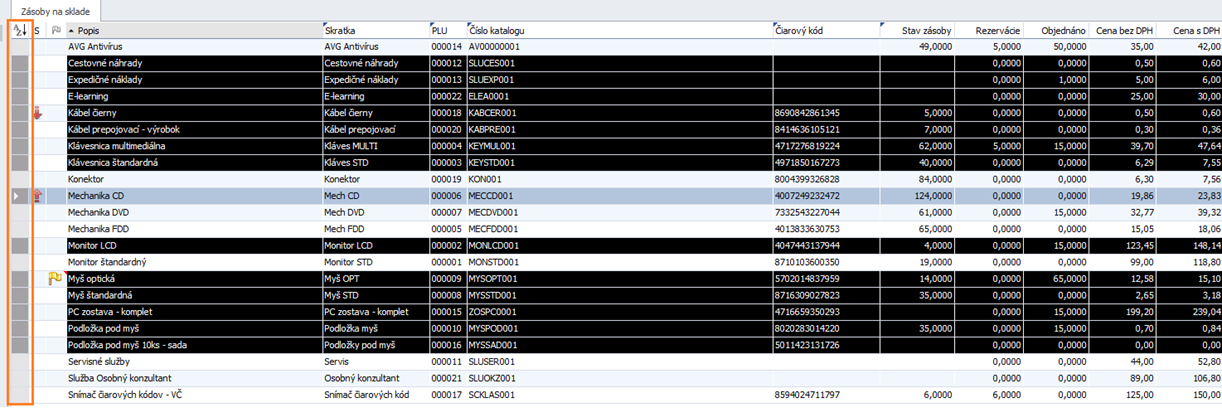Click the A-Z sort icon in header
This screenshot has width=1222, height=408.
19,31
